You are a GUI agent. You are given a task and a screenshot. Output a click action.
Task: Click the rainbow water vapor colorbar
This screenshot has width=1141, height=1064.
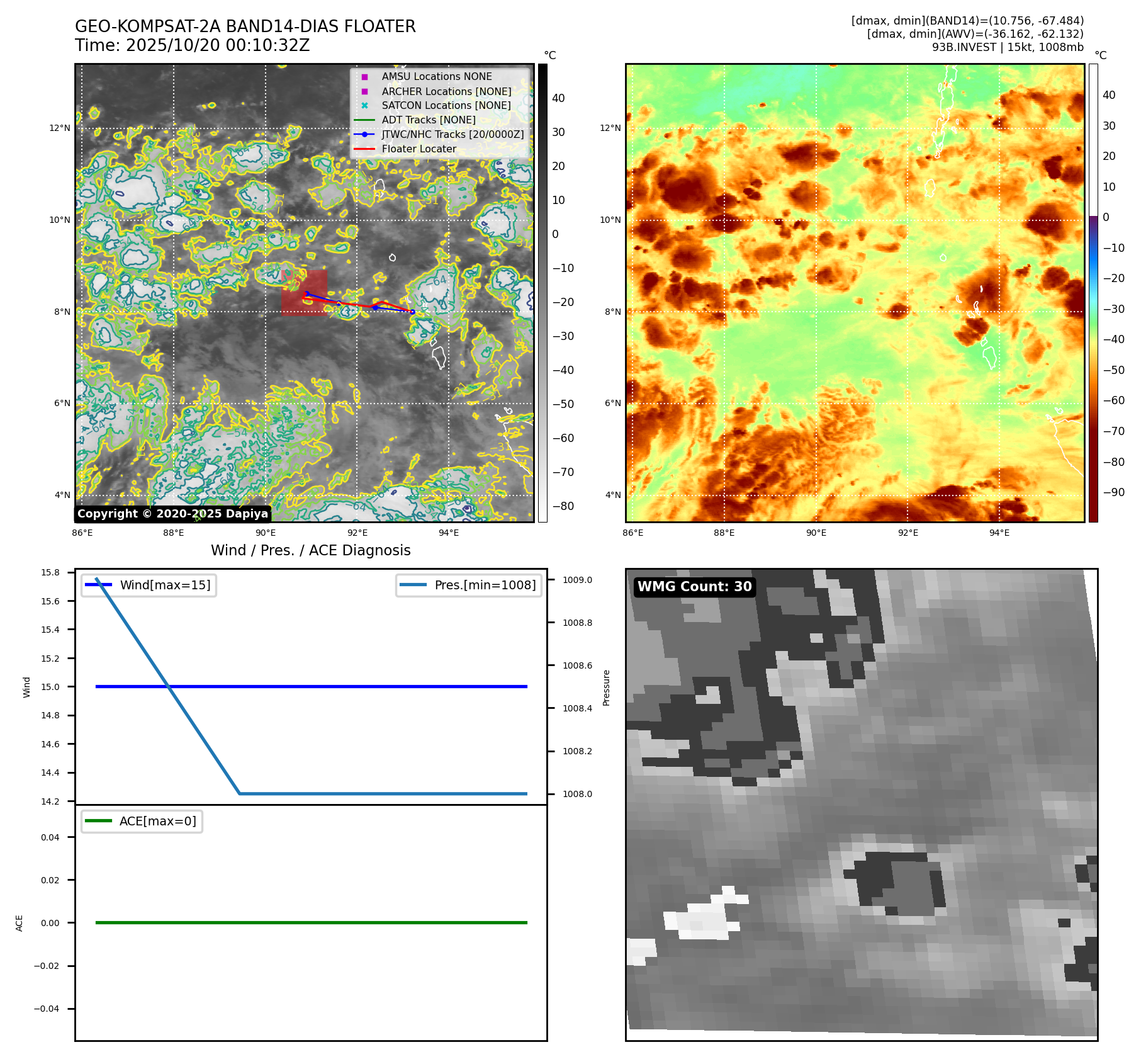[x=1093, y=293]
